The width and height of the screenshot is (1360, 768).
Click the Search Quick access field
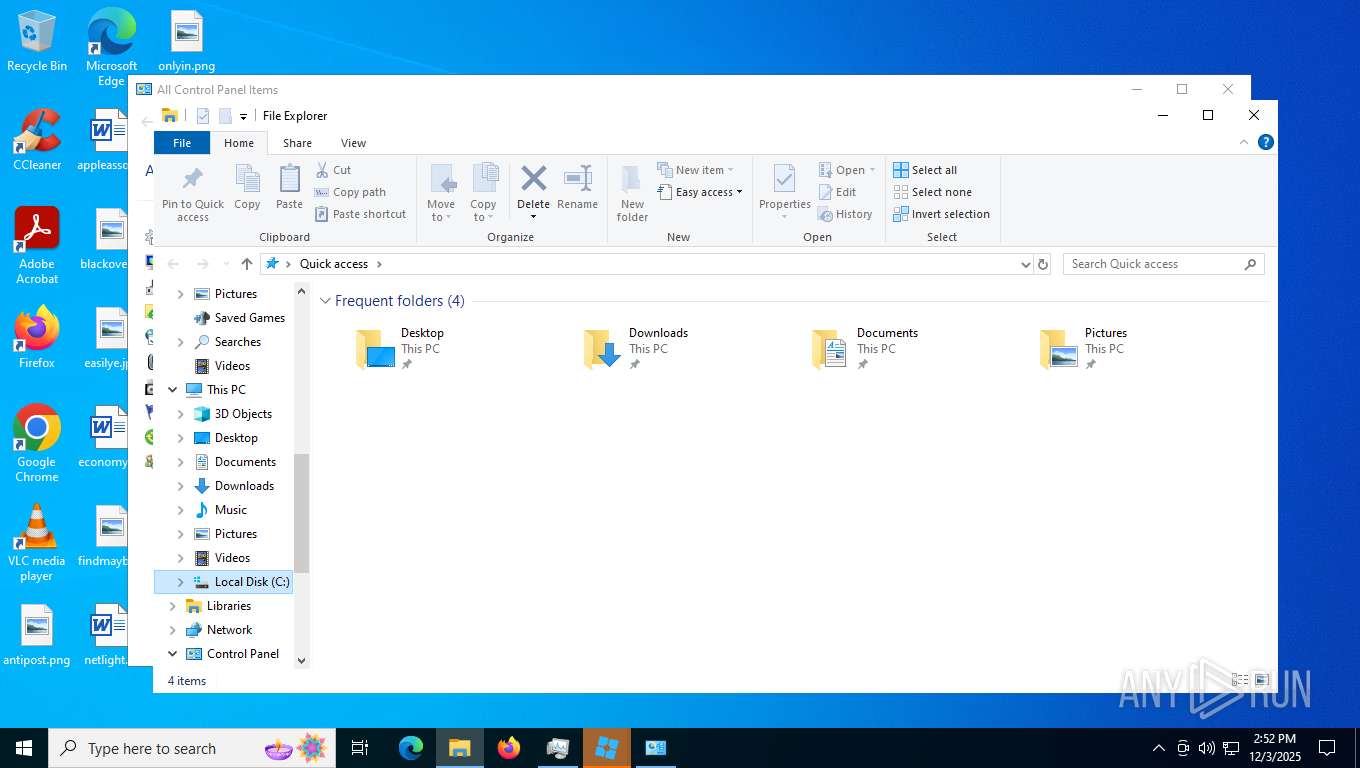click(1163, 264)
